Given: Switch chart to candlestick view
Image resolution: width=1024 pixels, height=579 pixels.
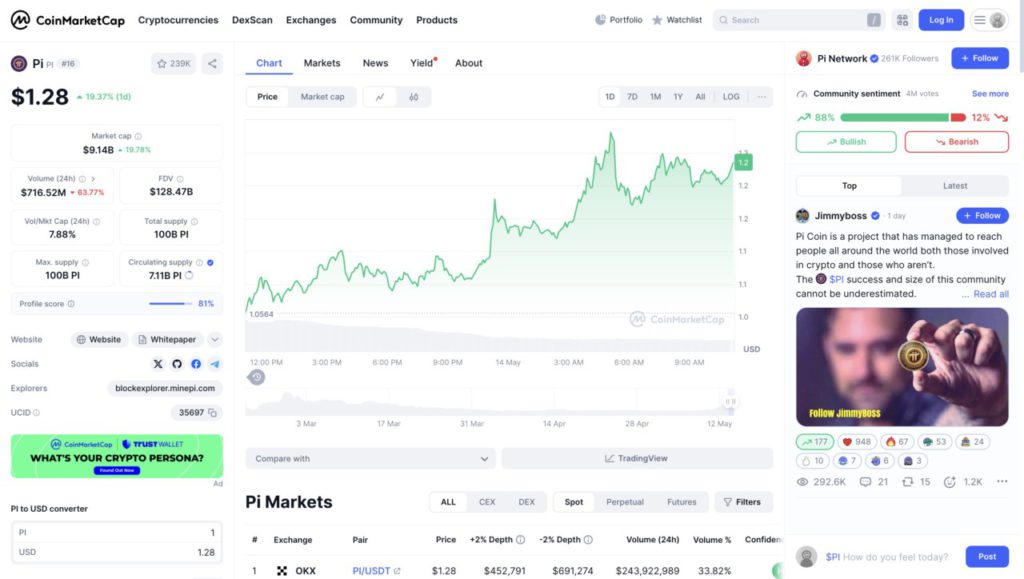Looking at the screenshot, I should [x=413, y=97].
